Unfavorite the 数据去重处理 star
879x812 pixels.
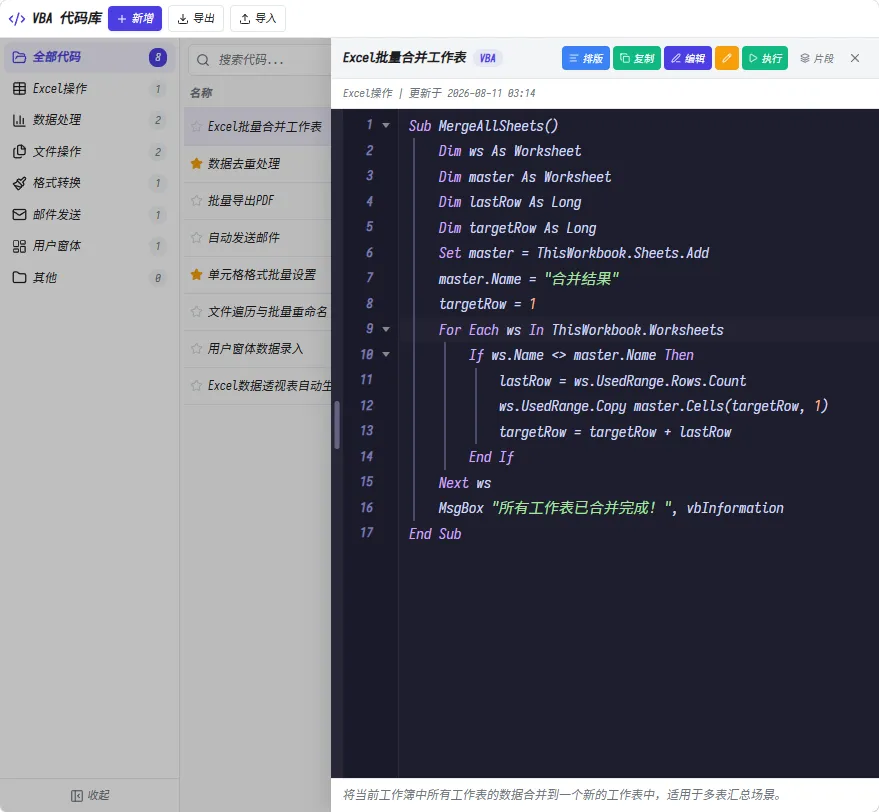pos(196,164)
